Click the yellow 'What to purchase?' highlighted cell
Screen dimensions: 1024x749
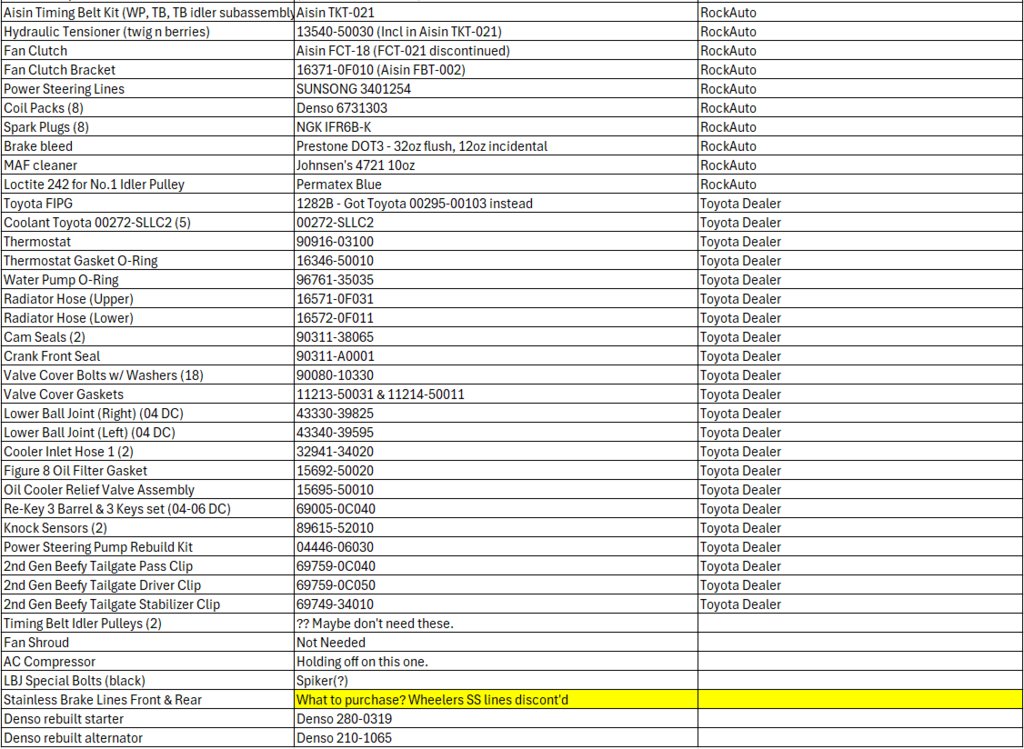click(496, 699)
